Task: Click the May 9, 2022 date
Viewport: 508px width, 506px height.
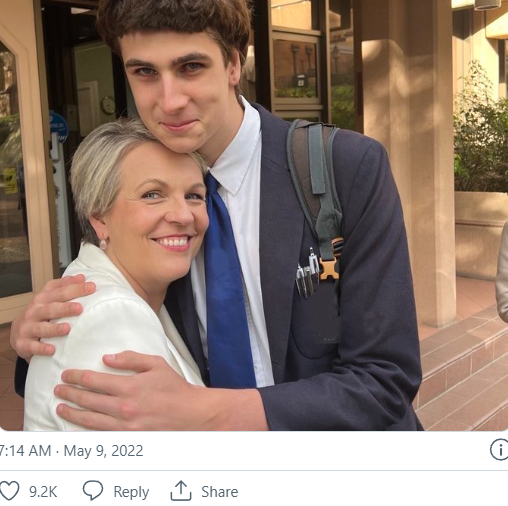Action: [x=103, y=451]
